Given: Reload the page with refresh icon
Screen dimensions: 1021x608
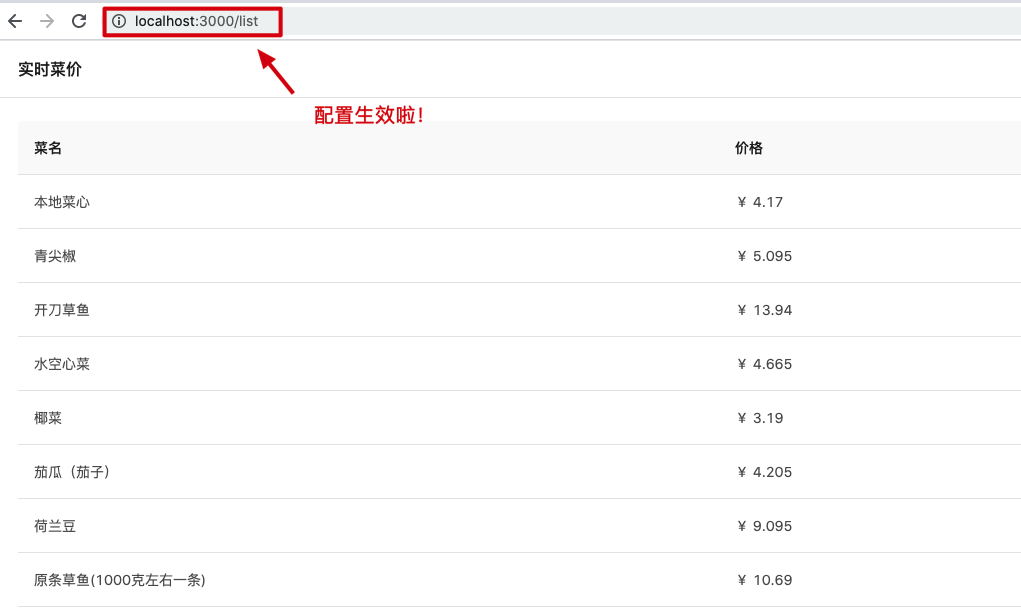Looking at the screenshot, I should tap(79, 21).
